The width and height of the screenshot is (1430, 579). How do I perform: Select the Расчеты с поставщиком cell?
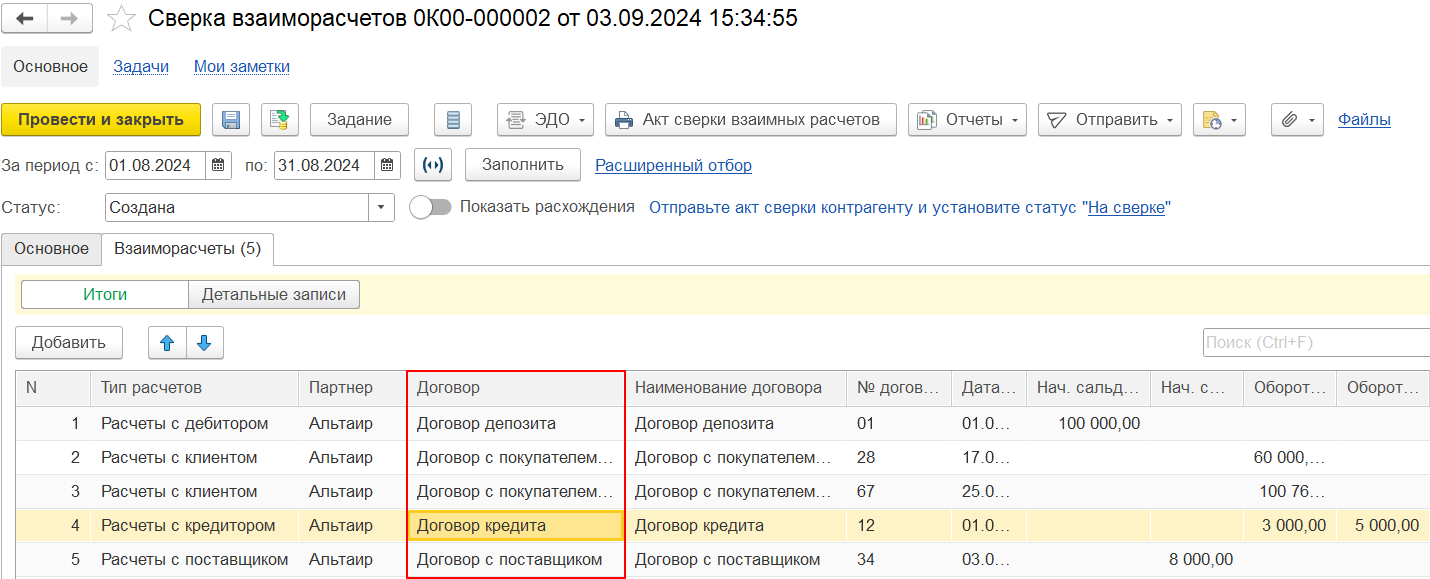click(x=195, y=560)
